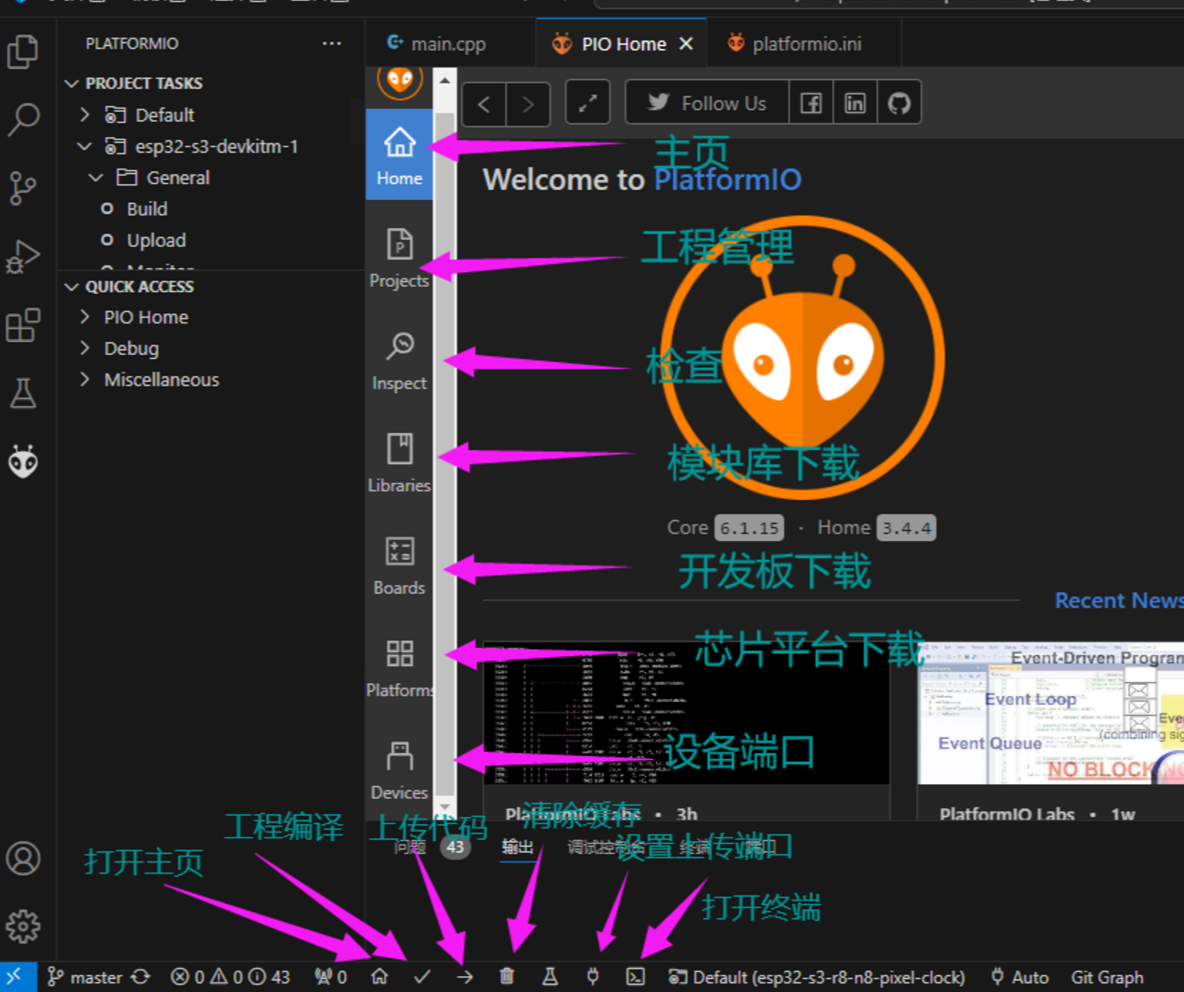
Task: Click the GitHub icon in PIO Home toolbar
Action: [x=899, y=103]
